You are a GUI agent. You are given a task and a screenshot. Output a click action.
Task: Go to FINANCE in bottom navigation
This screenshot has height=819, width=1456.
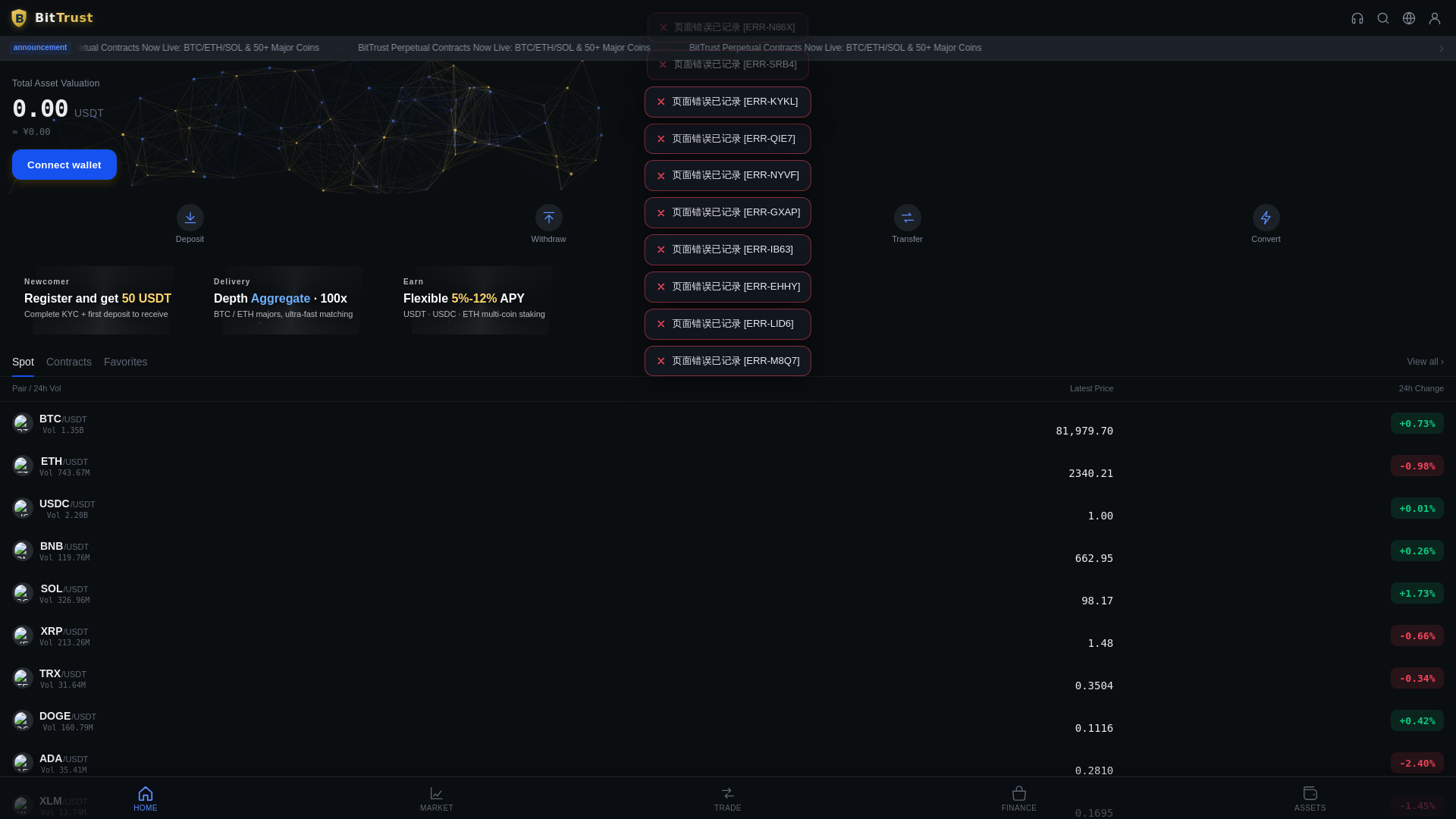coord(1019,799)
